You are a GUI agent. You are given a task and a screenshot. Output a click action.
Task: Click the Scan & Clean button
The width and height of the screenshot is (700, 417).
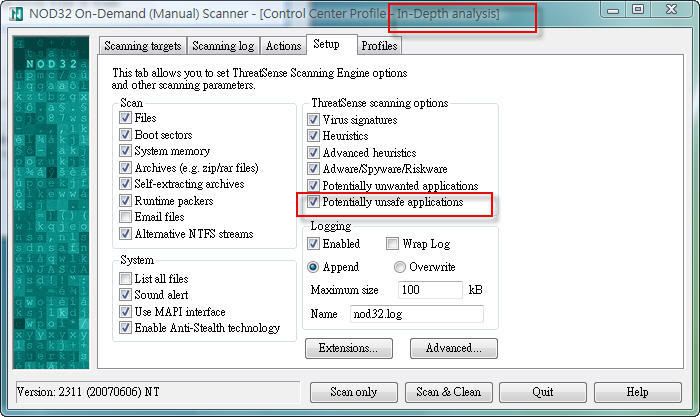[449, 392]
